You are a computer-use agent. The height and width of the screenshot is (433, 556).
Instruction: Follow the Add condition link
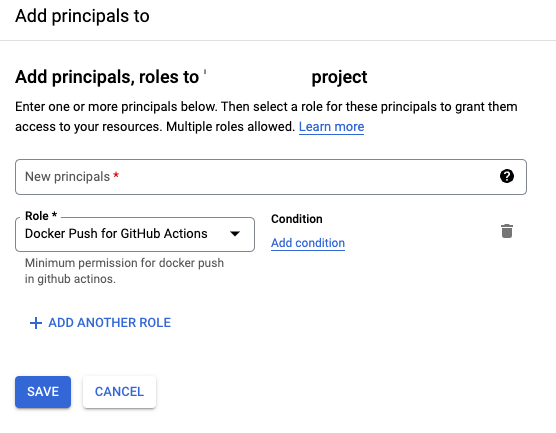pyautogui.click(x=308, y=243)
